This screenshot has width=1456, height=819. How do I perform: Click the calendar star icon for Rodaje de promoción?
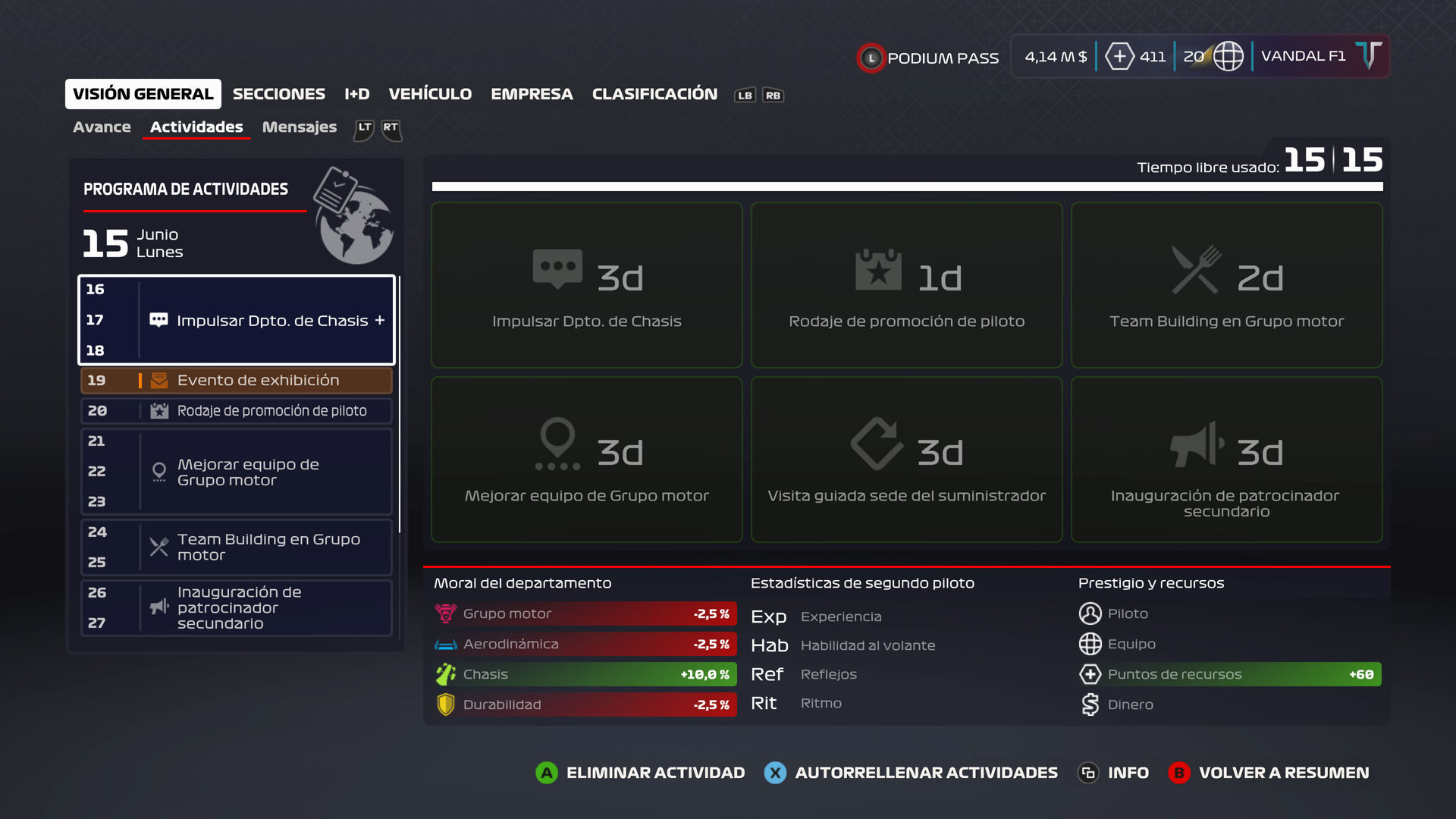pyautogui.click(x=878, y=270)
